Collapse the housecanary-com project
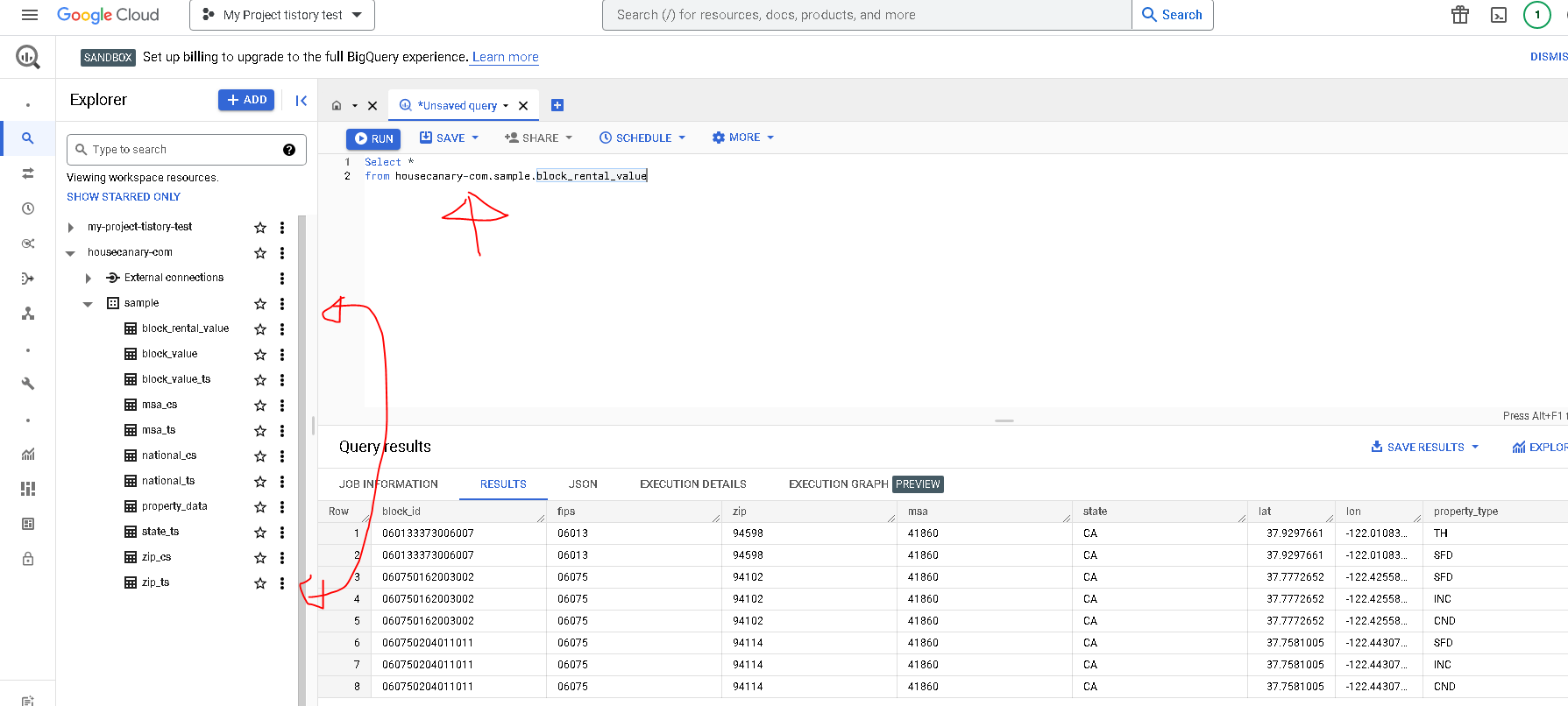 71,253
